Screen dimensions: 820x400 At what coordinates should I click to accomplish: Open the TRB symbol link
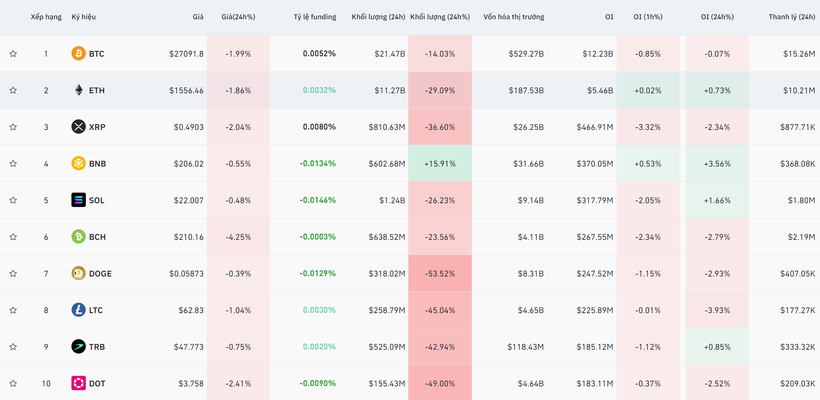click(96, 347)
